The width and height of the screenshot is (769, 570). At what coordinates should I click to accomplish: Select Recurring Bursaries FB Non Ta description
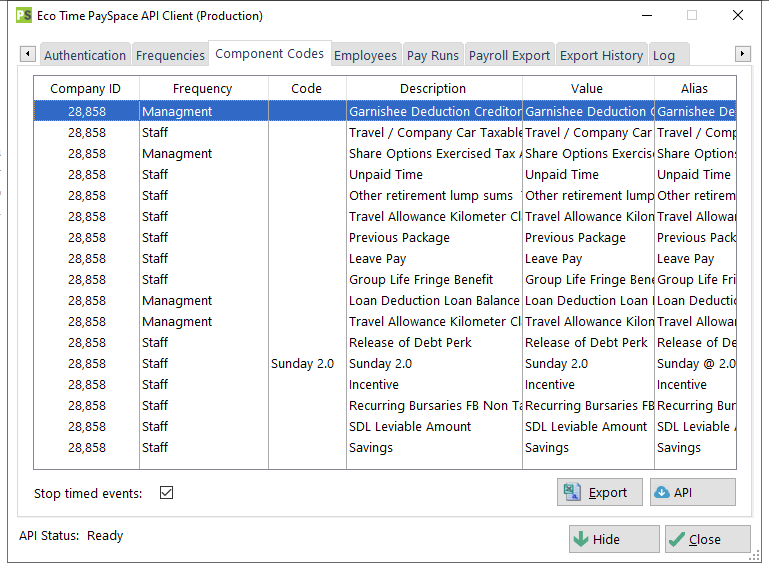pyautogui.click(x=435, y=406)
